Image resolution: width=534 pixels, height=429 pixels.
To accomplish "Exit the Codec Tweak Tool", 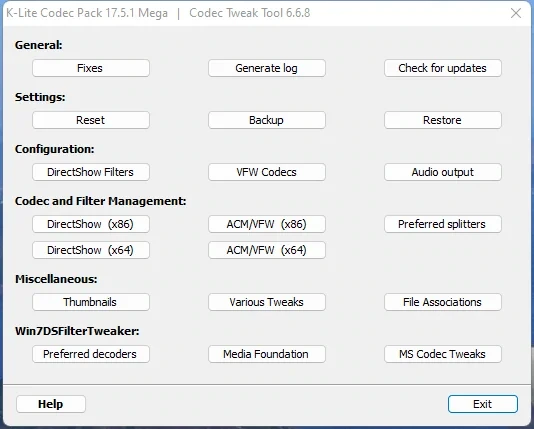I will [483, 404].
